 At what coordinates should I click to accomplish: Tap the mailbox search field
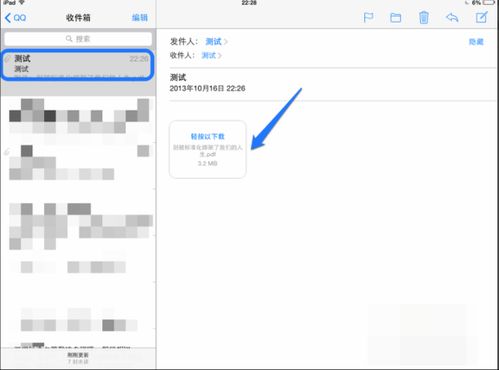tap(78, 39)
